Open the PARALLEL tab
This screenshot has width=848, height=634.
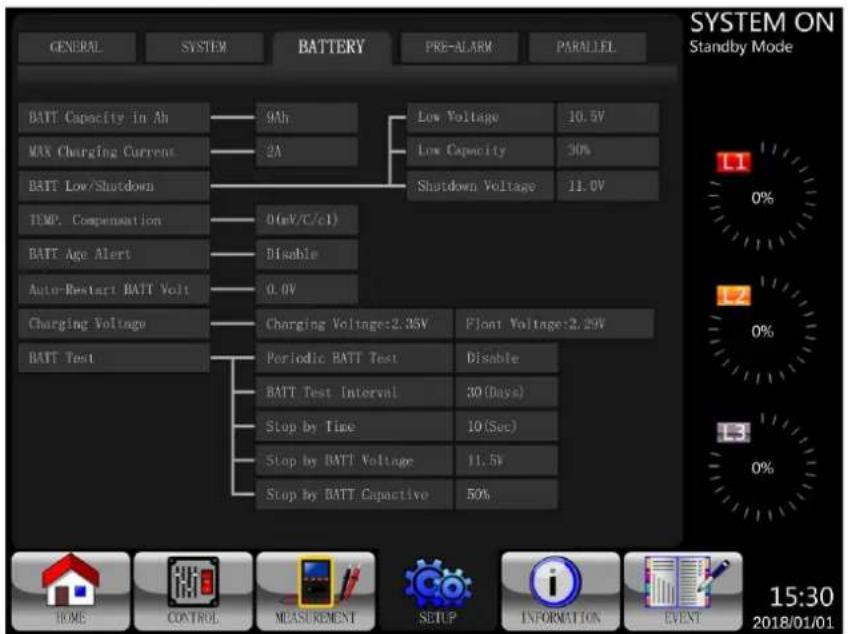point(587,48)
